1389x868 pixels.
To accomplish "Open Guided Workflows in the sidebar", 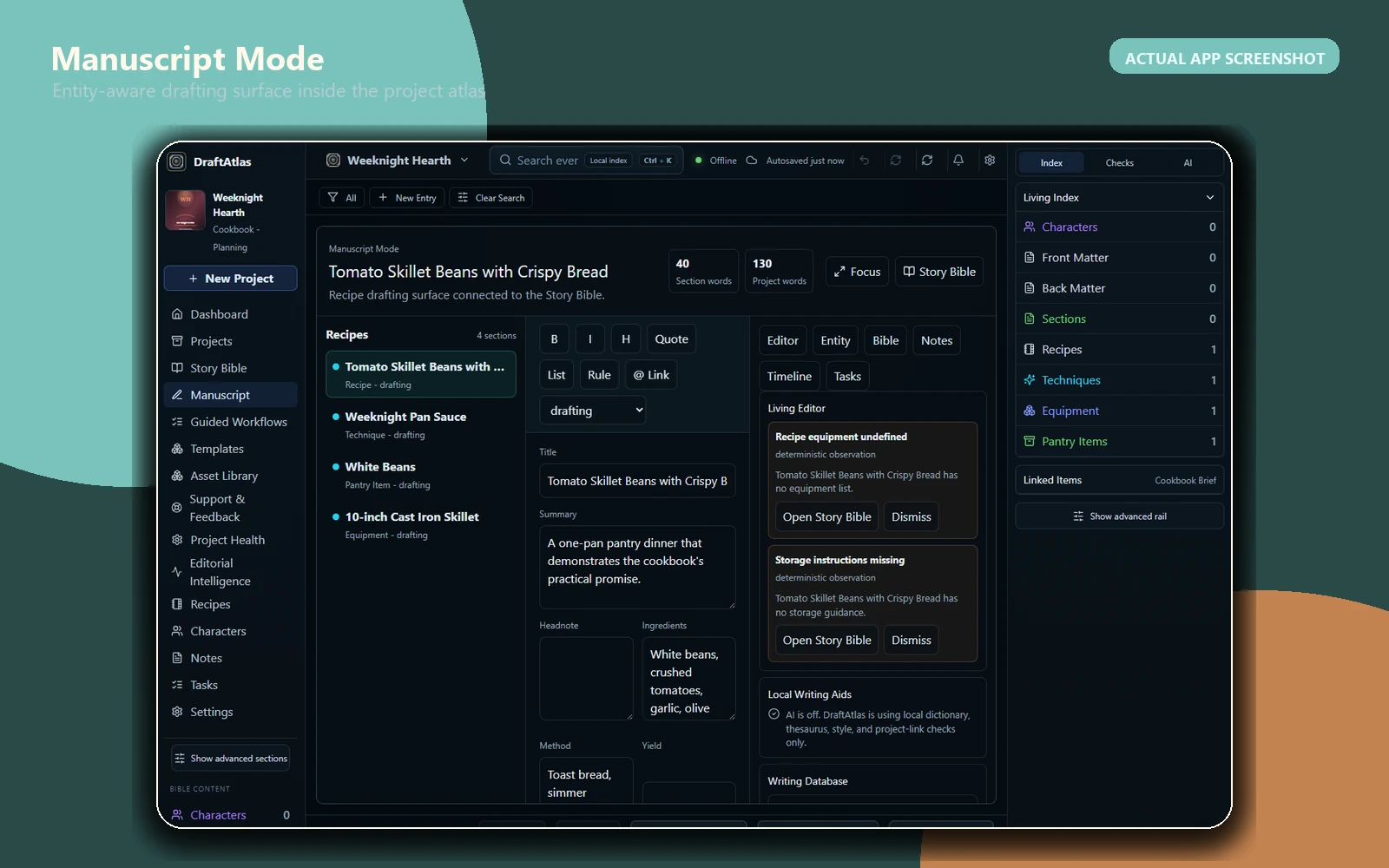I will [x=231, y=422].
